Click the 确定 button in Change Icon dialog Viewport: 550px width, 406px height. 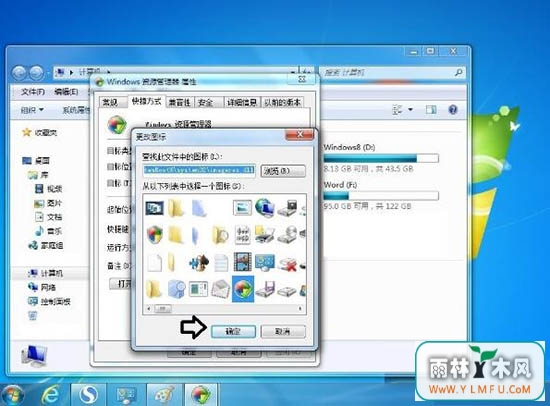click(233, 331)
